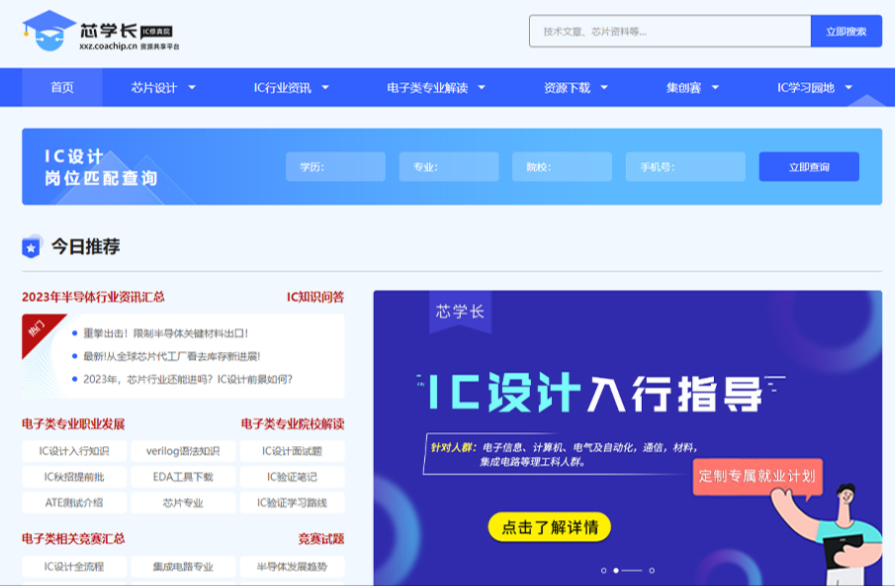895x586 pixels.
Task: Select the ATE测试介绍 tag
Action: click(x=74, y=503)
